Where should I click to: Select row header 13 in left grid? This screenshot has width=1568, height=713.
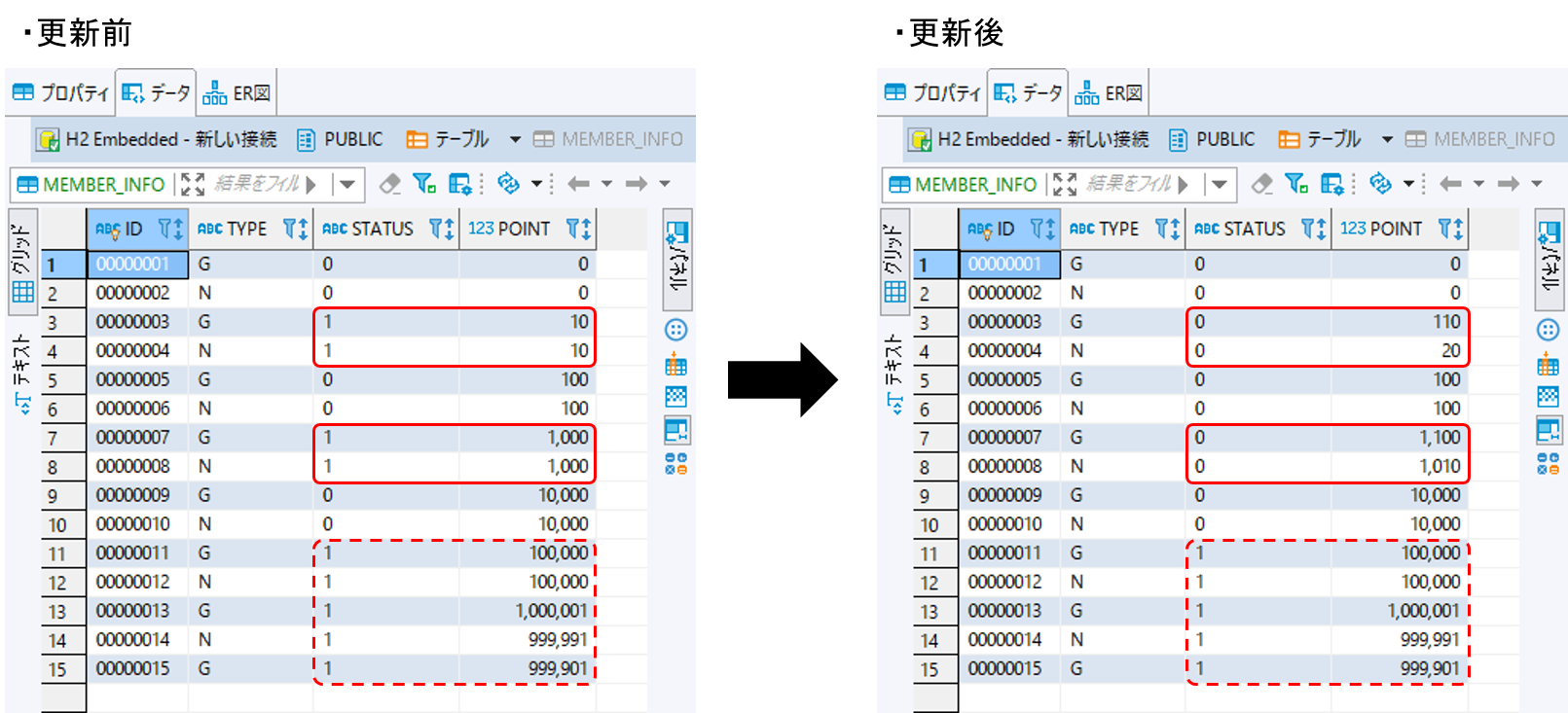click(x=63, y=611)
